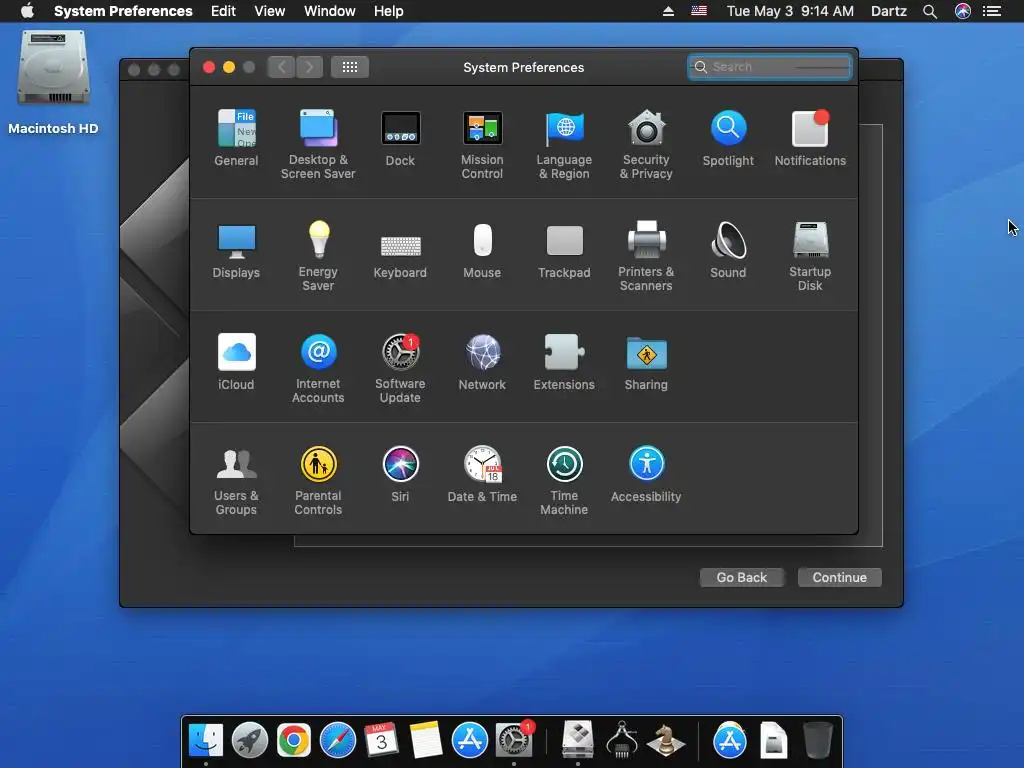Open the Trash in the Dock
This screenshot has height=768, width=1024.
817,740
